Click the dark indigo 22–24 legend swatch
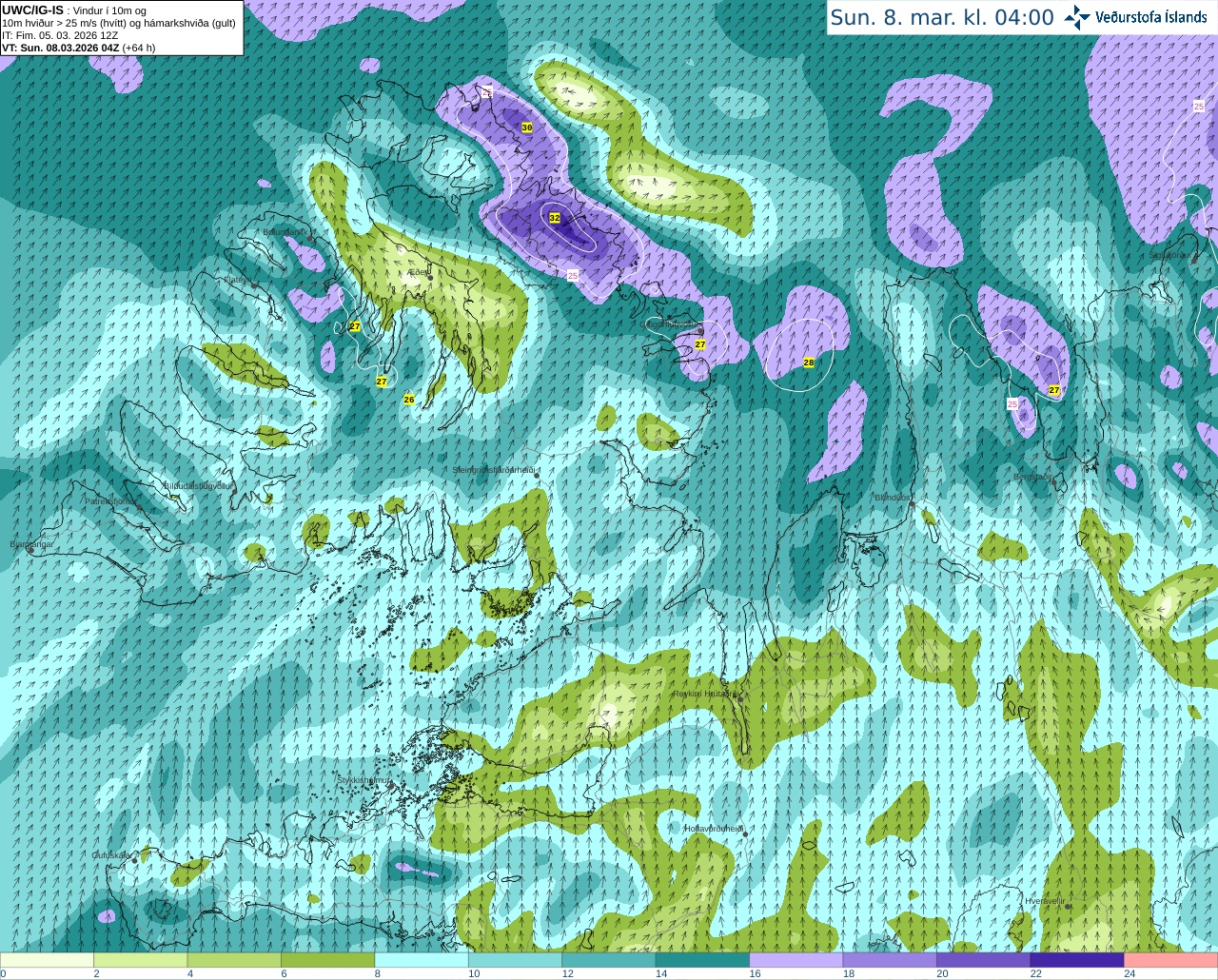This screenshot has width=1218, height=980. click(x=1077, y=960)
